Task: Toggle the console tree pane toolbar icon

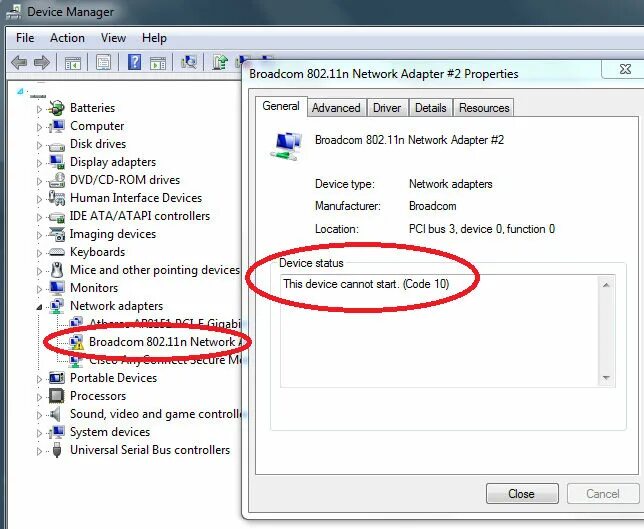Action: 73,63
